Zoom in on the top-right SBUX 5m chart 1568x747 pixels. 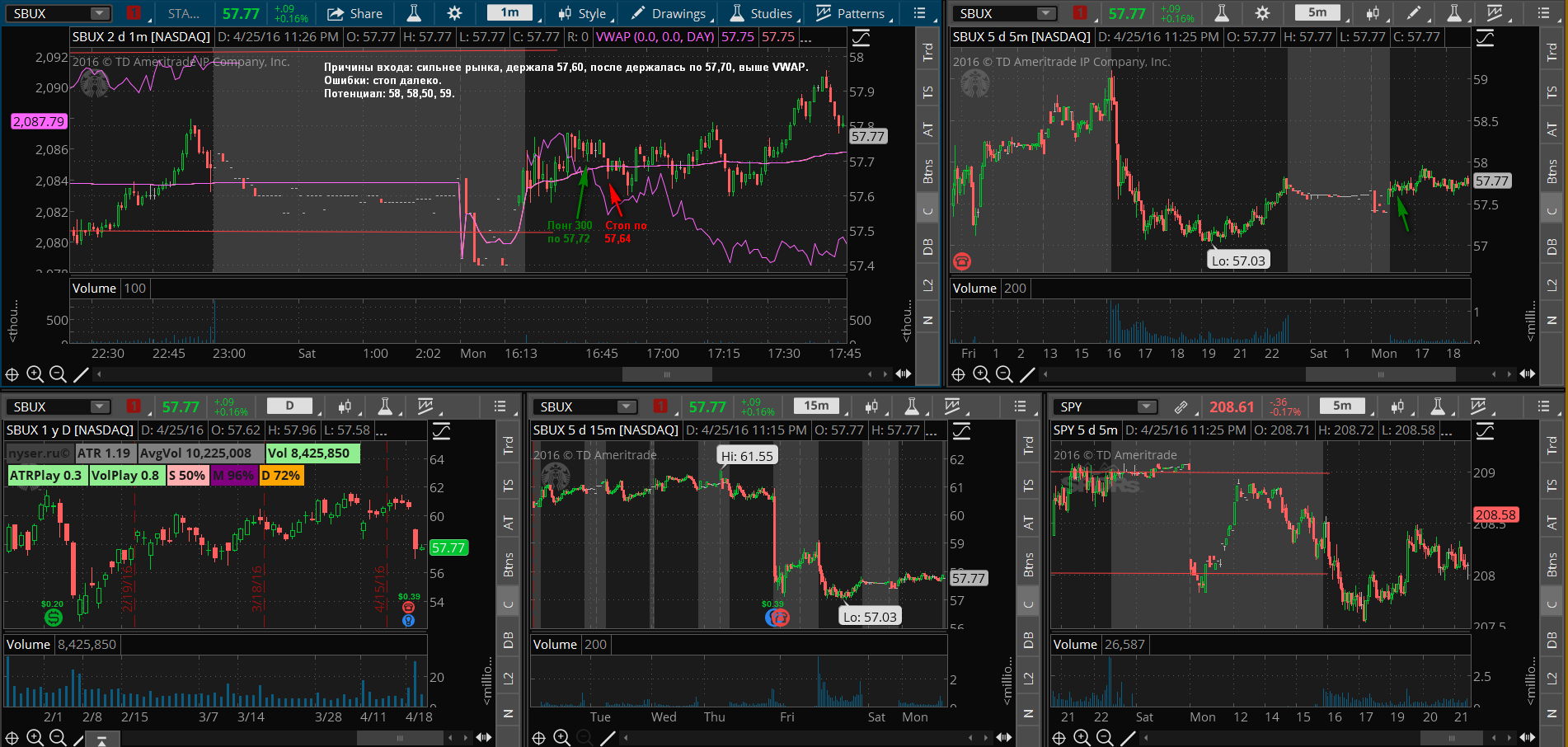[981, 374]
